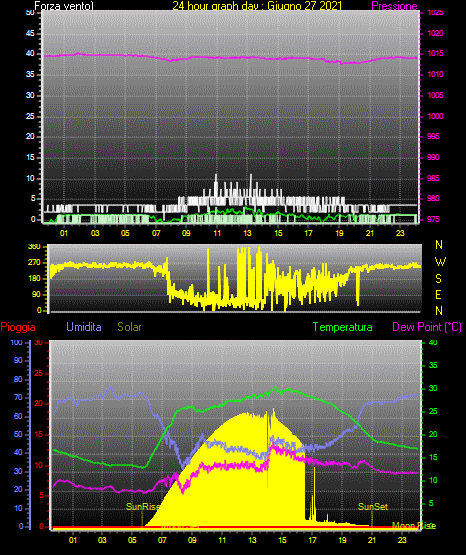Click the Temperatura legend label
Image resolution: width=466 pixels, height=555 pixels.
coord(343,327)
